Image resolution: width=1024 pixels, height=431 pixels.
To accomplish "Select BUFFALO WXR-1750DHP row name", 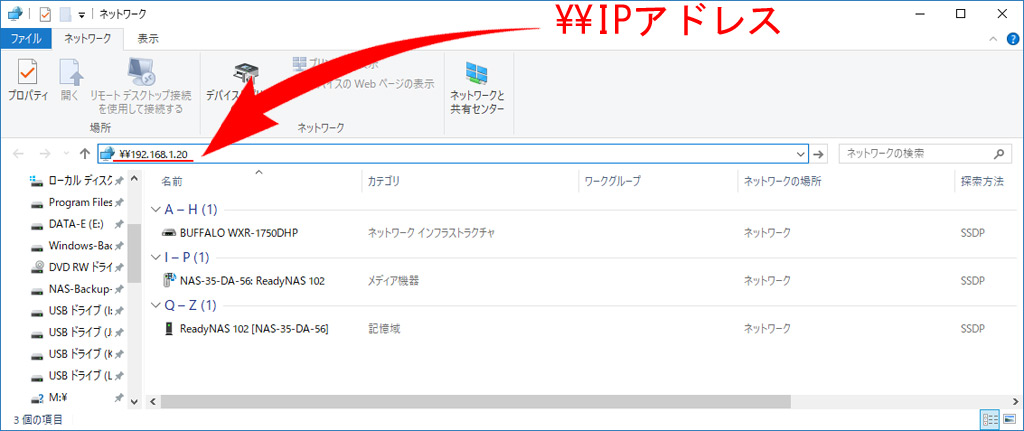I will [239, 232].
